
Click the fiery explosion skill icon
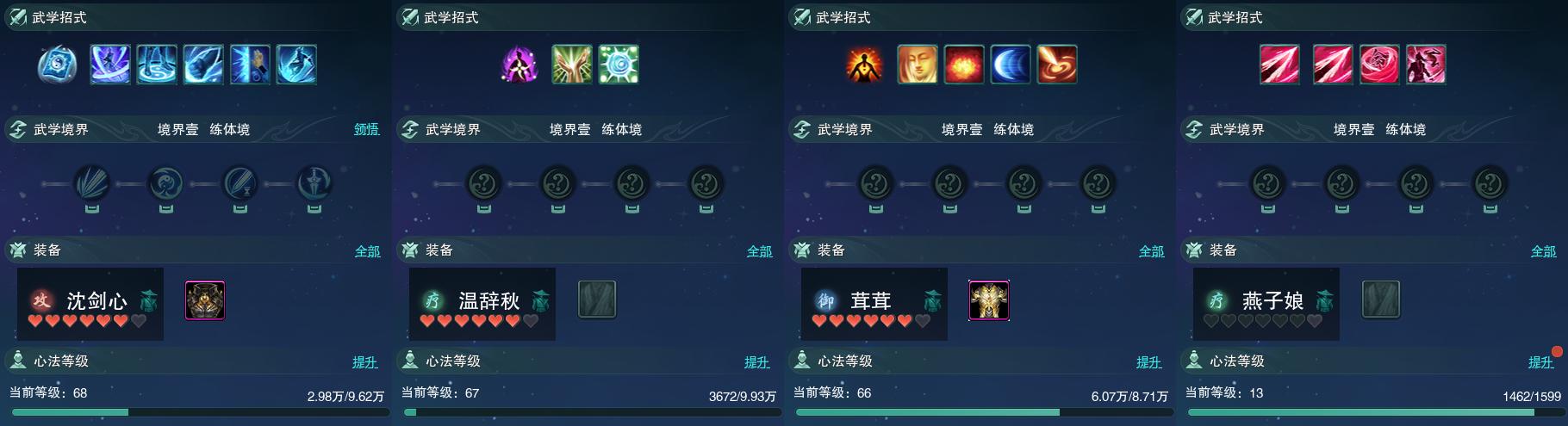(x=964, y=65)
